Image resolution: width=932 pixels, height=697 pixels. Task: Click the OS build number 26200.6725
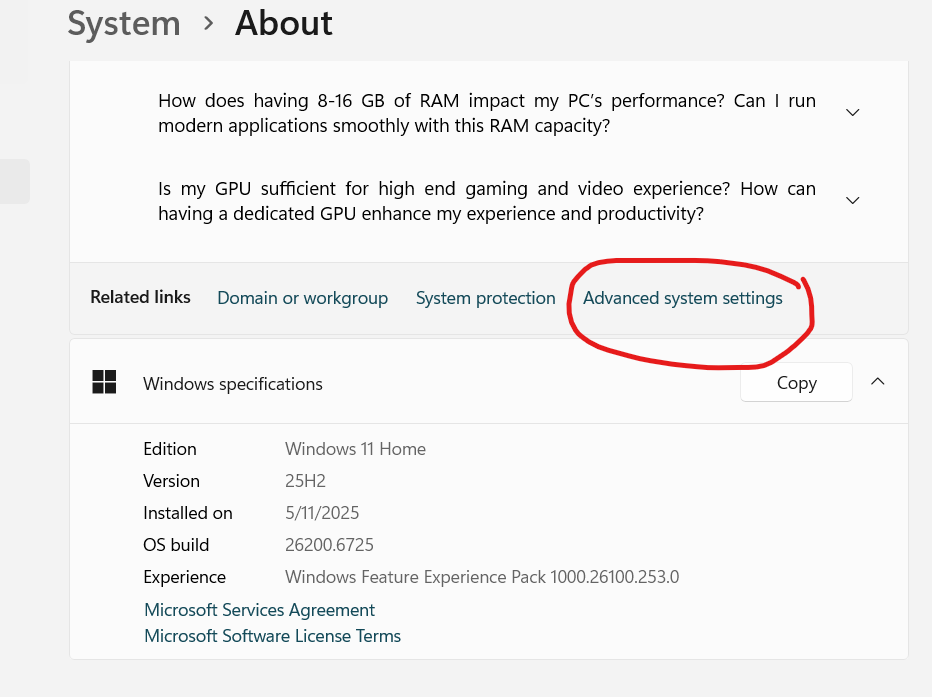tap(329, 544)
